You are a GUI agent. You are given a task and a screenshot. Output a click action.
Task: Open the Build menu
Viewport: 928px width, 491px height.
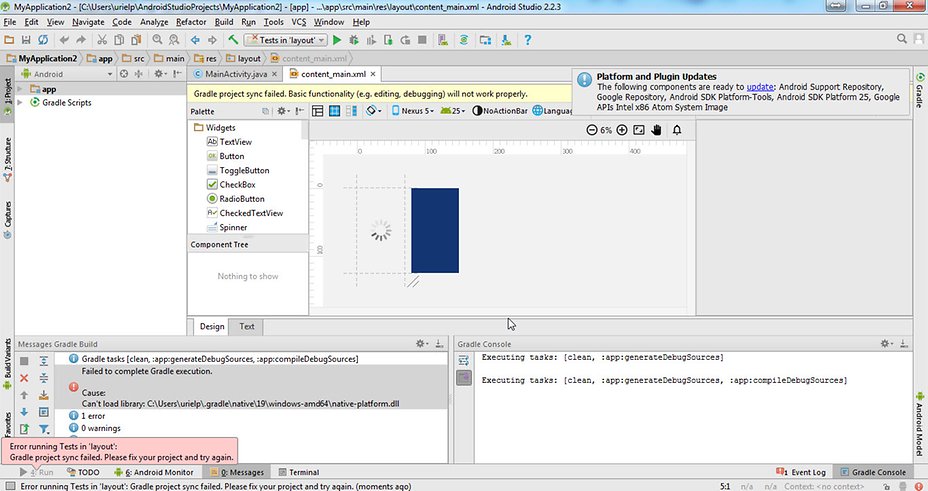point(224,22)
